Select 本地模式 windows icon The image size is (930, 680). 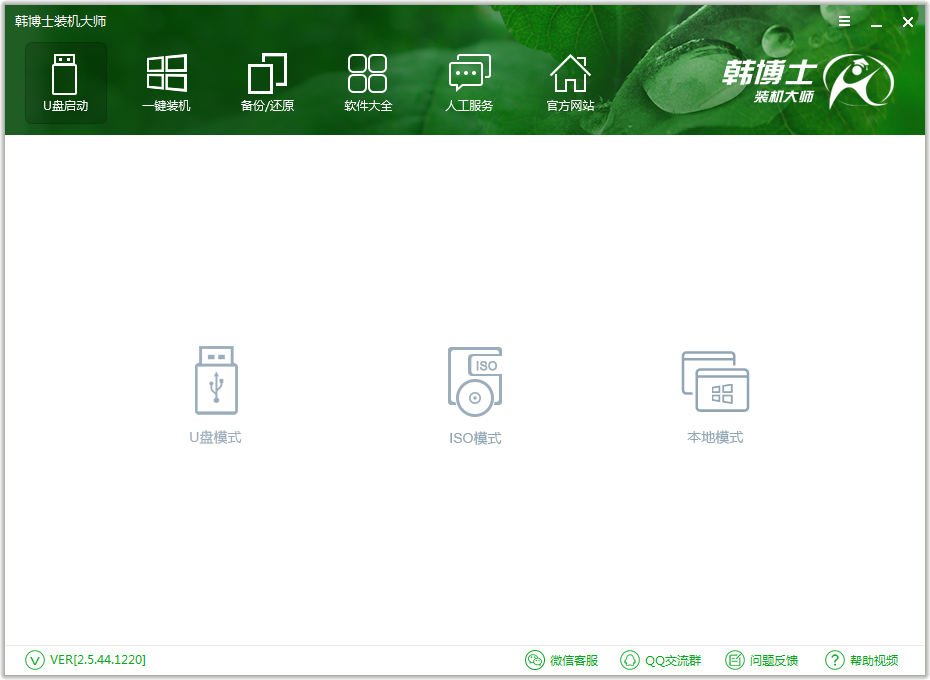(715, 382)
